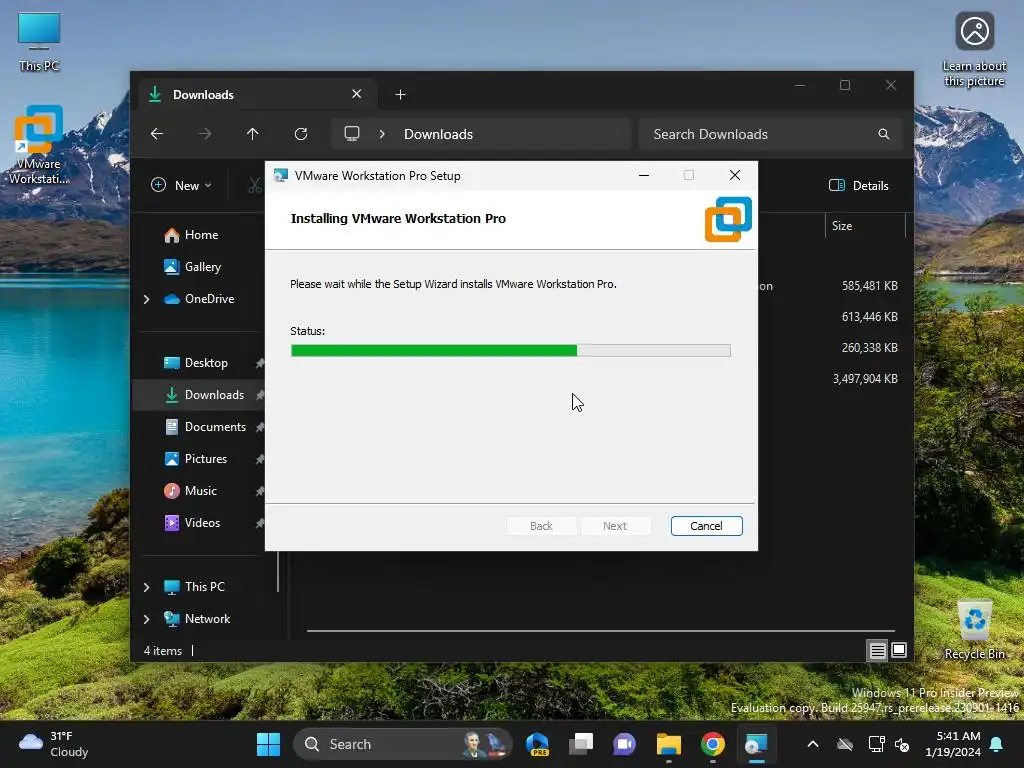The height and width of the screenshot is (768, 1024).
Task: Open Microsoft Edge Preview from taskbar
Action: tap(537, 744)
